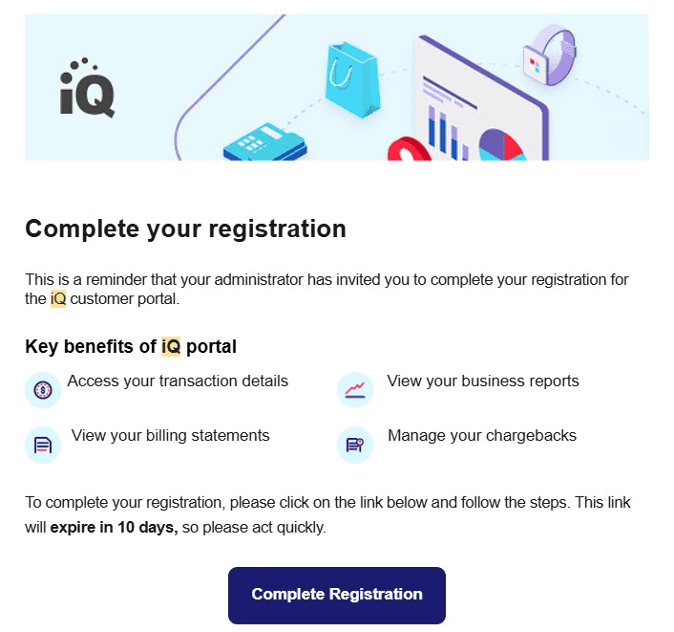
Task: Click the blue card terminal illustration
Action: 264,143
